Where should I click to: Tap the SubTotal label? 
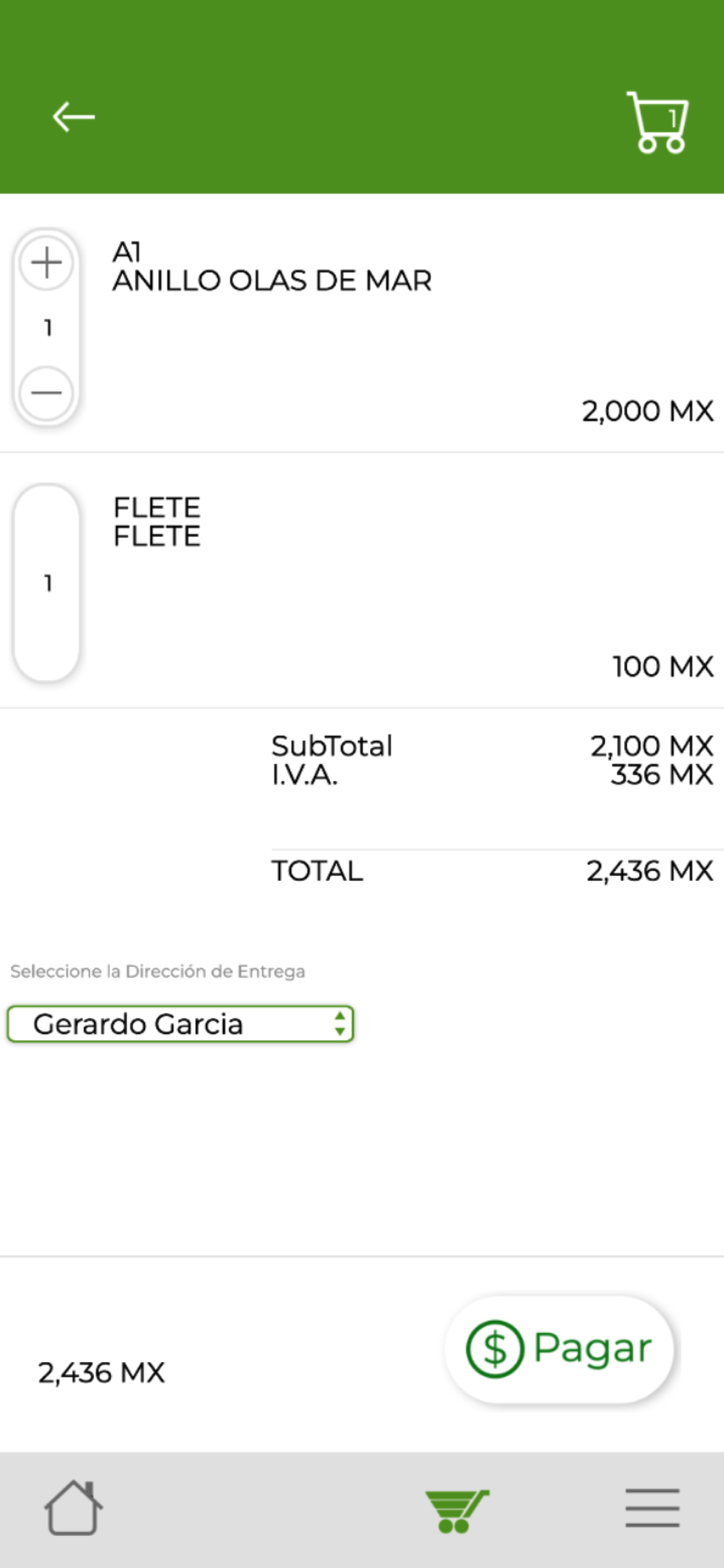pos(332,746)
